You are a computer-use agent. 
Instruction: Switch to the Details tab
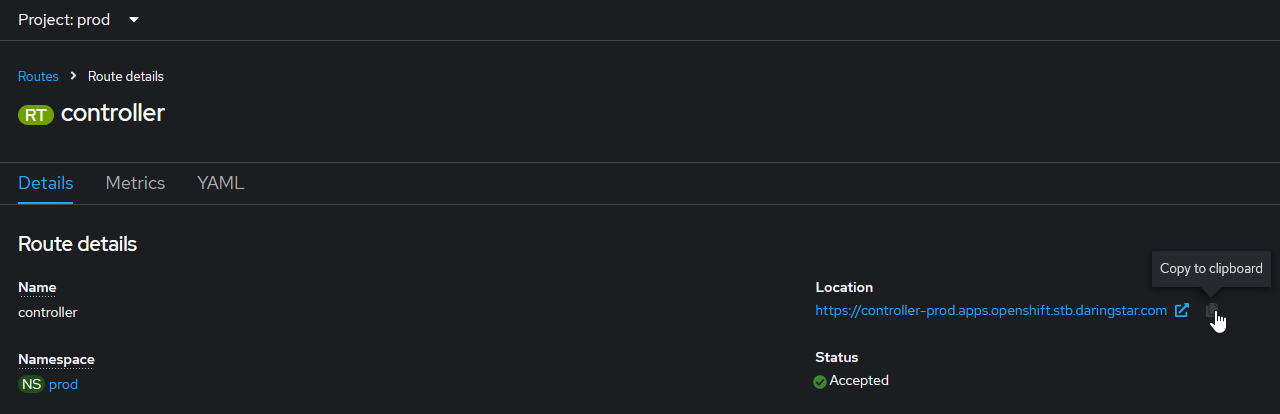pyautogui.click(x=46, y=183)
